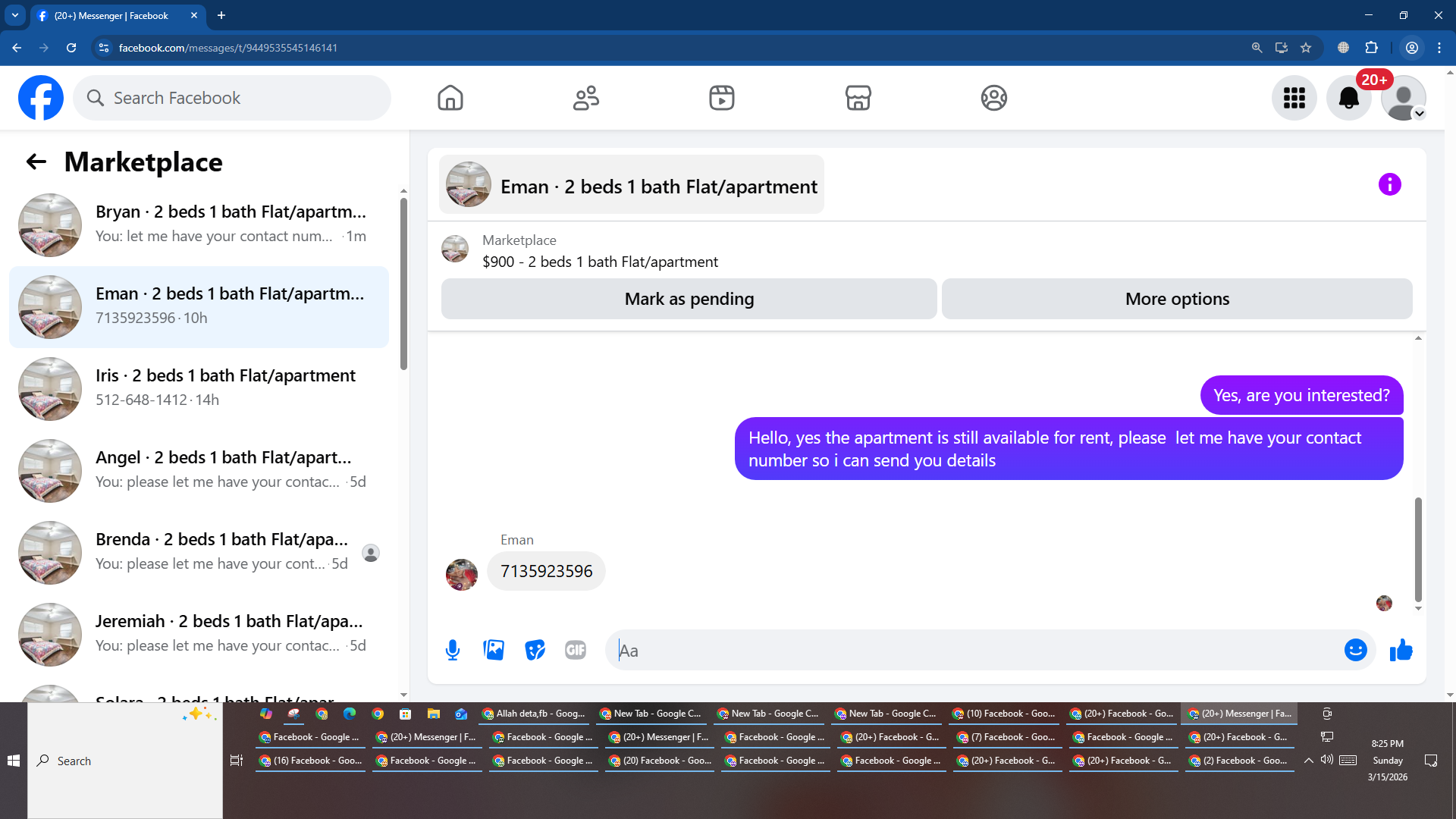Open the Groups icon in top navigation
Image resolution: width=1456 pixels, height=819 pixels.
point(993,98)
